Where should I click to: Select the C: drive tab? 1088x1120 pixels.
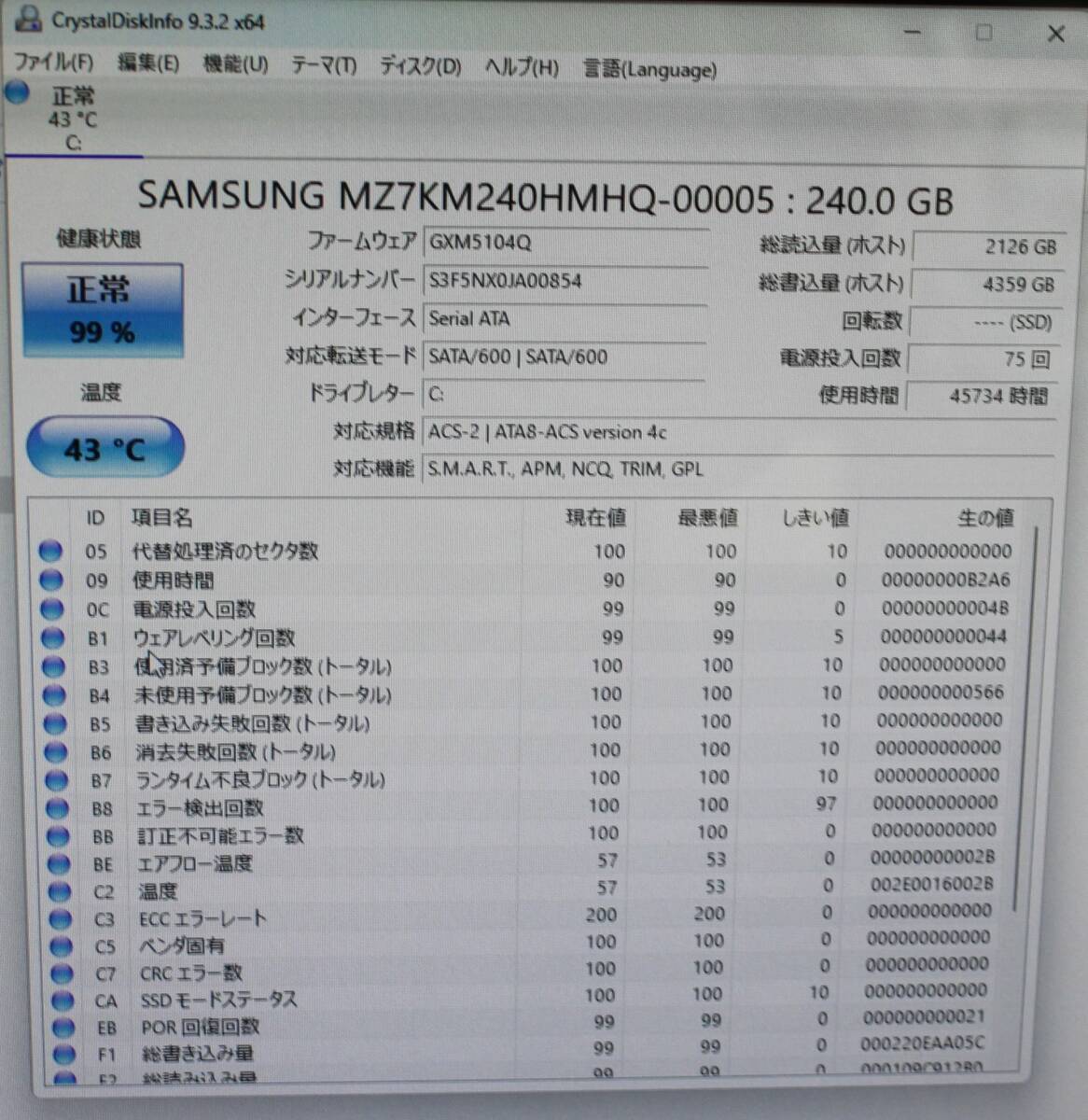75,119
